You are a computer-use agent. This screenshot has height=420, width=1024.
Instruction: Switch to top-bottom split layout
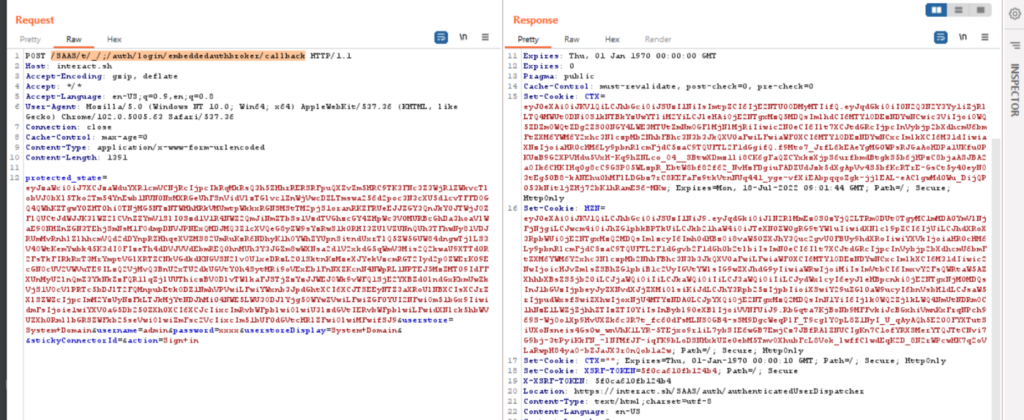[958, 10]
